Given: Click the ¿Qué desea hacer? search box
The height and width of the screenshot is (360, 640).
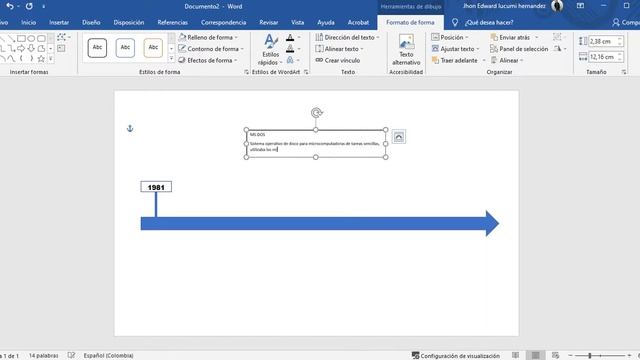Looking at the screenshot, I should click(x=489, y=22).
